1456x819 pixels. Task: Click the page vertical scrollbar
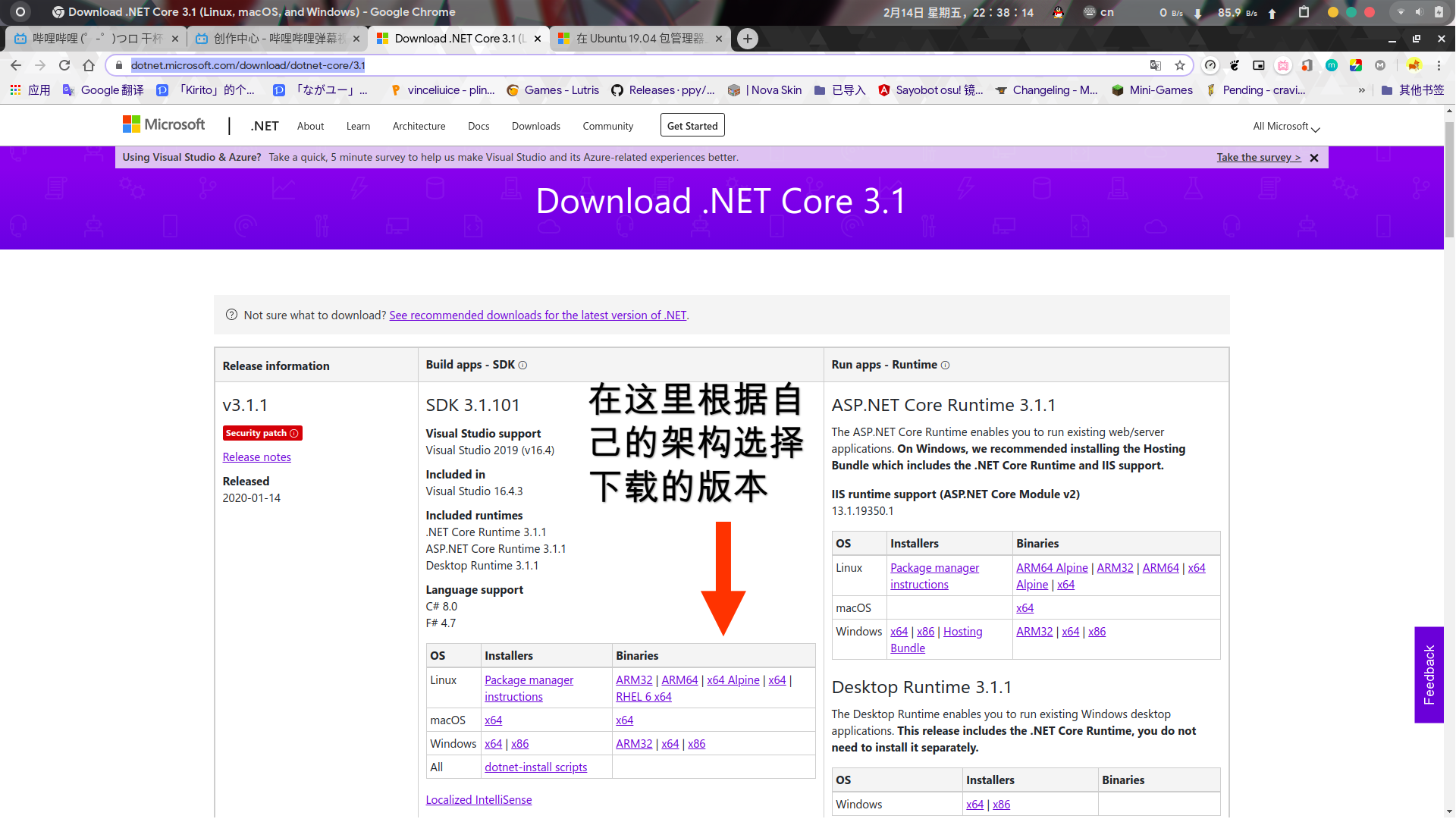pos(1449,180)
